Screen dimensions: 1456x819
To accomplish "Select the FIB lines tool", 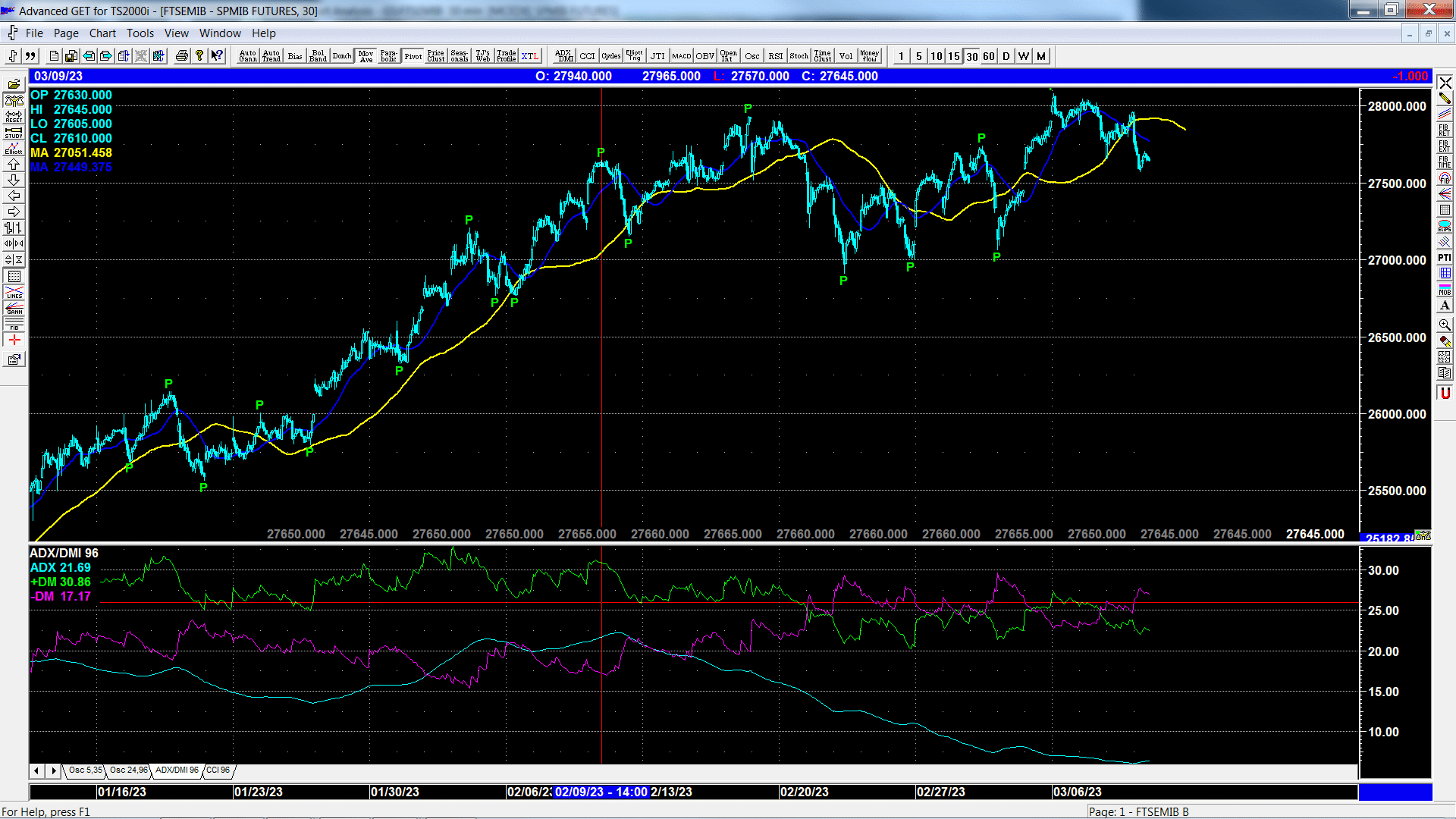I will click(14, 324).
